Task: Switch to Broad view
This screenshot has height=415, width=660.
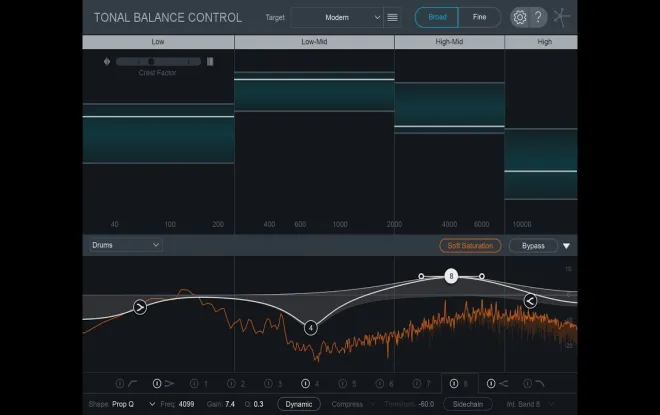Action: coord(437,17)
